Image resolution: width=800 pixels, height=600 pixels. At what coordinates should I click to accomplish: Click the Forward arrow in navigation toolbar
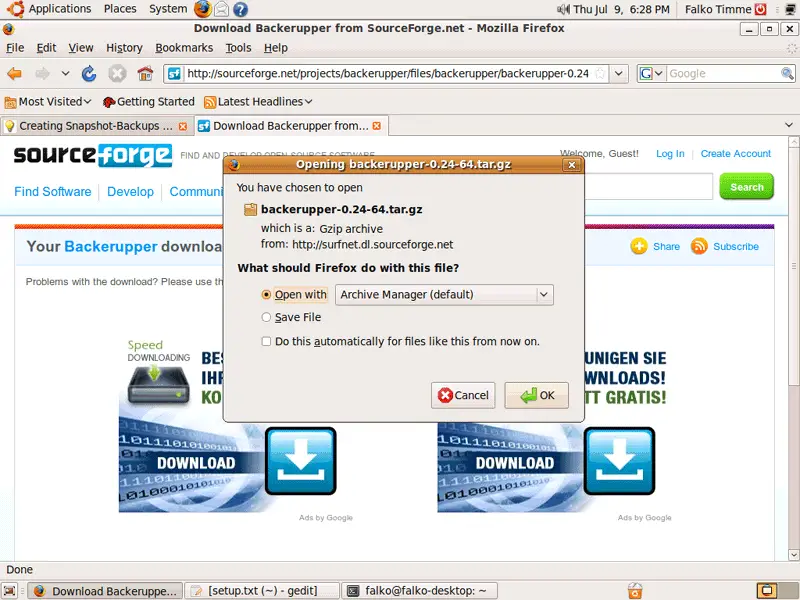pyautogui.click(x=42, y=74)
